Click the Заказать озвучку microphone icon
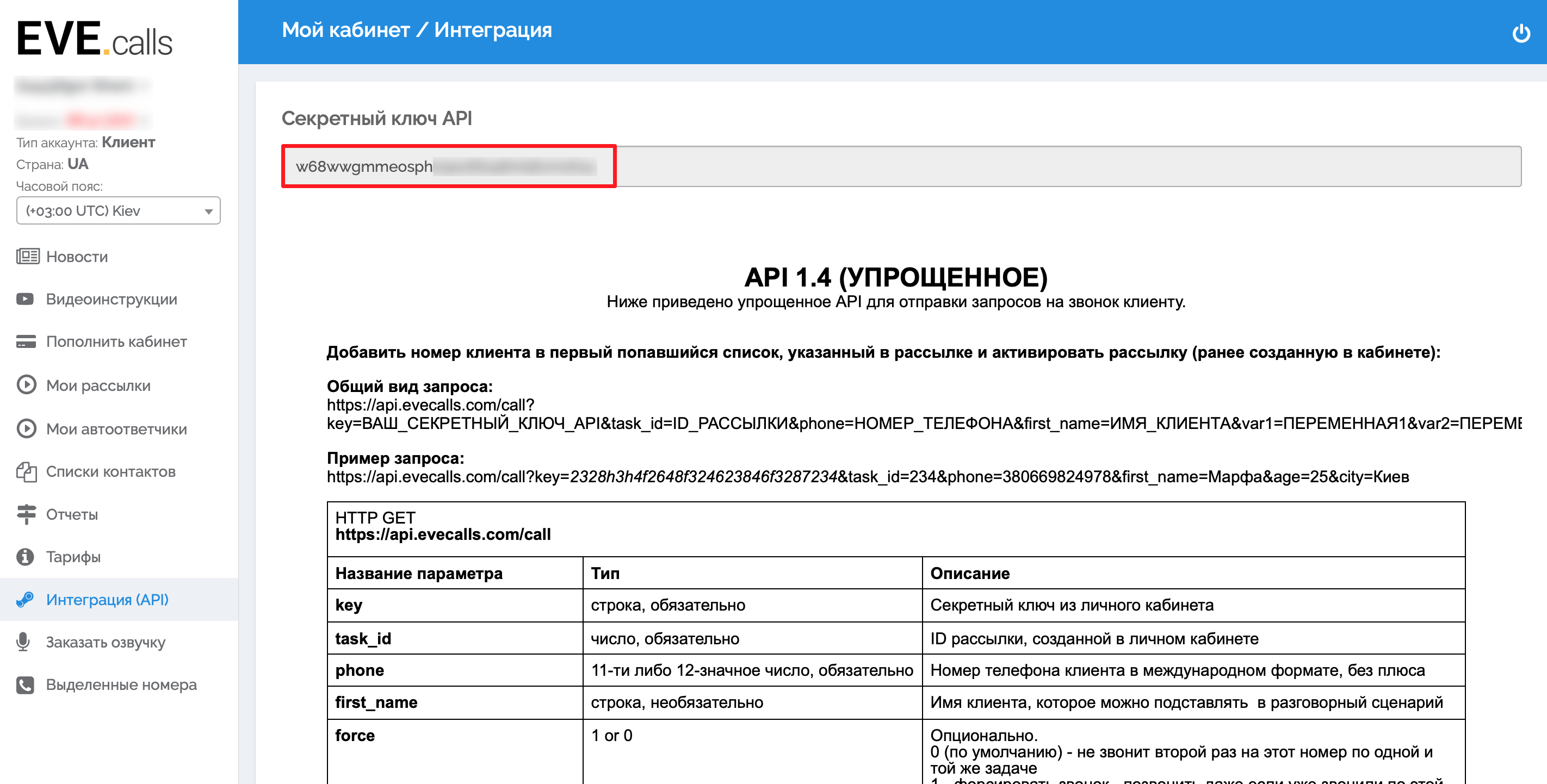This screenshot has height=784, width=1547. coord(23,642)
